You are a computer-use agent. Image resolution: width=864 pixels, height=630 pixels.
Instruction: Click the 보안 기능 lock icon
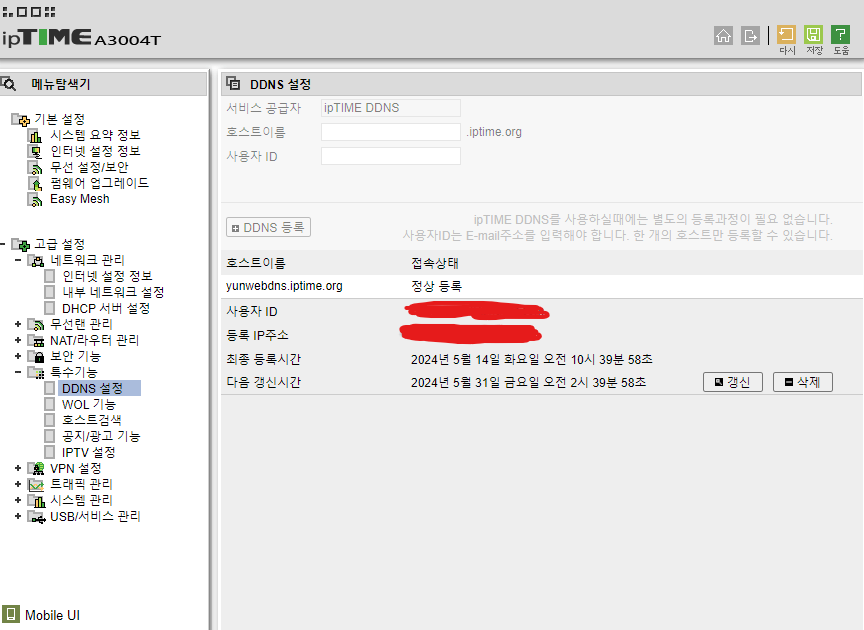point(36,356)
